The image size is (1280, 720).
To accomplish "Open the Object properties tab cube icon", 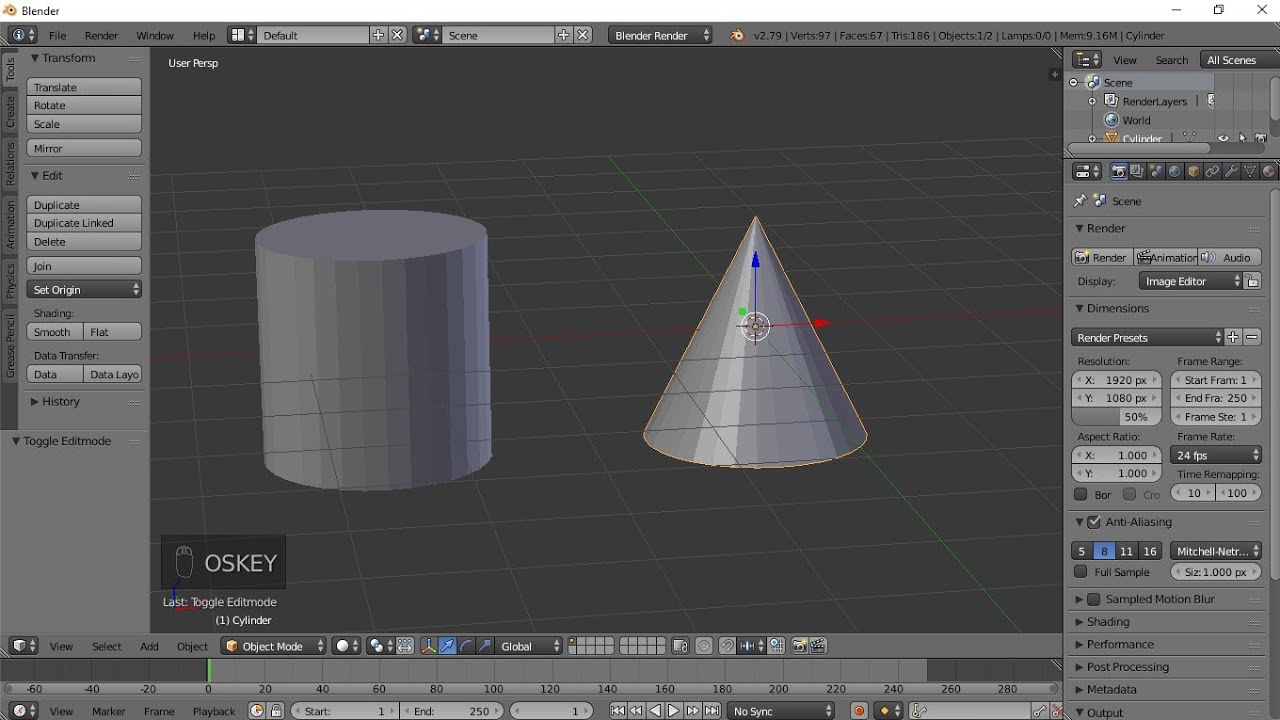I will pos(1193,172).
